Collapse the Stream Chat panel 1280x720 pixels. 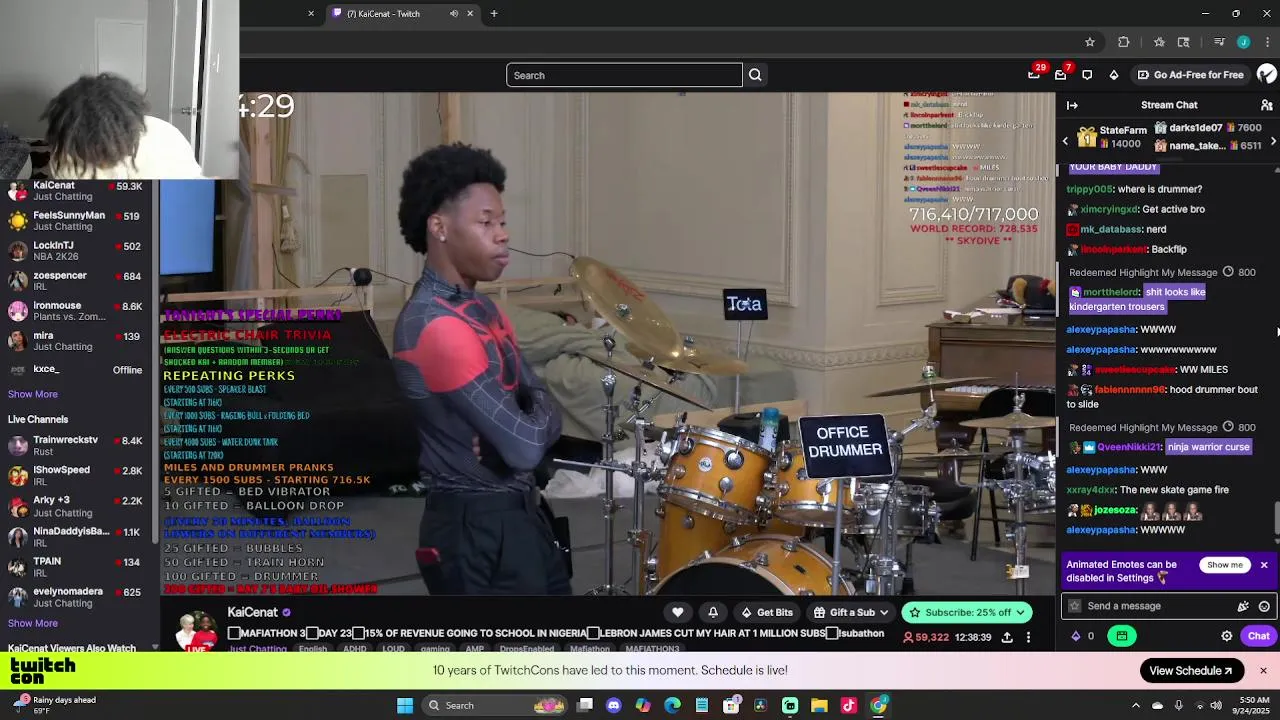click(1072, 105)
